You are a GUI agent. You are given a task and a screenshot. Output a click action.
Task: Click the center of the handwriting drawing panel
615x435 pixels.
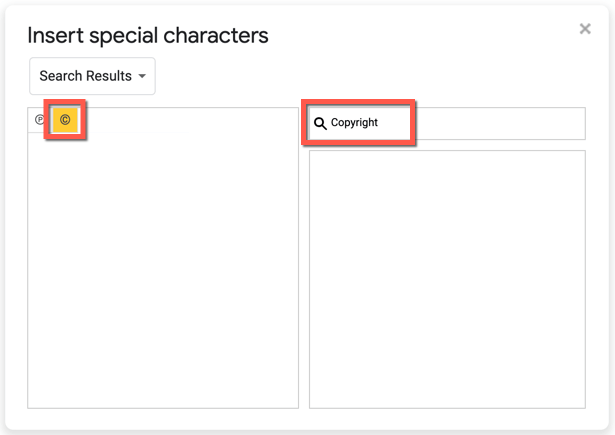(447, 279)
